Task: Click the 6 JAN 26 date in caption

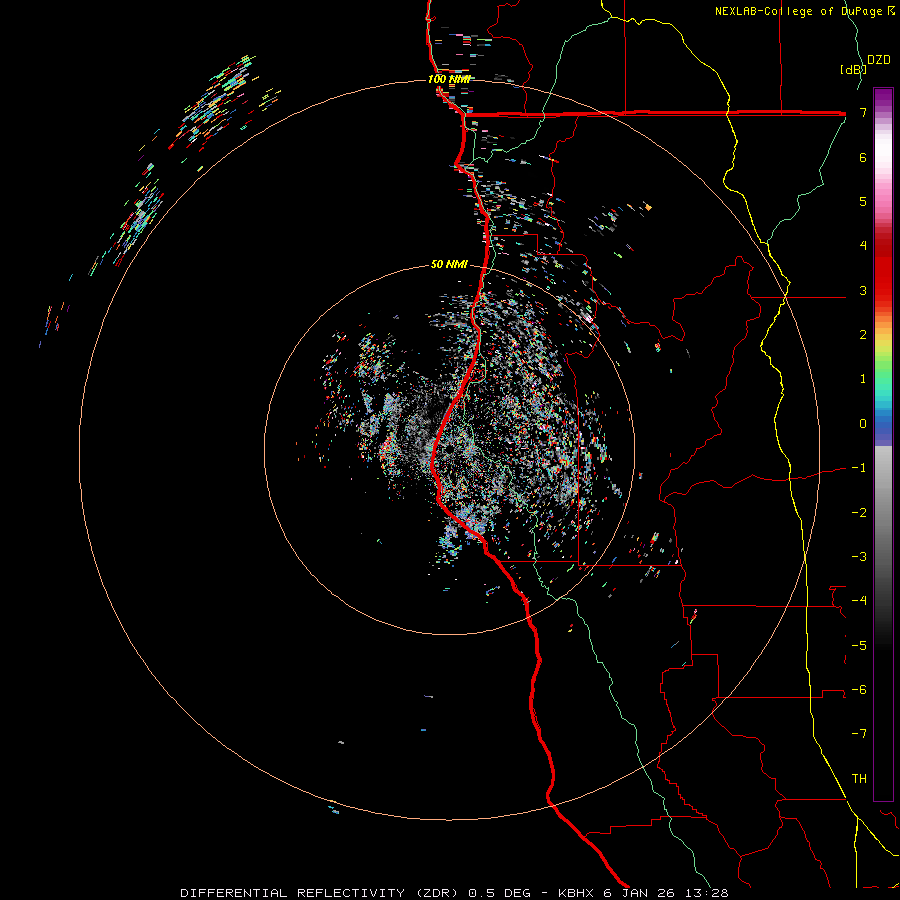Action: pos(639,893)
